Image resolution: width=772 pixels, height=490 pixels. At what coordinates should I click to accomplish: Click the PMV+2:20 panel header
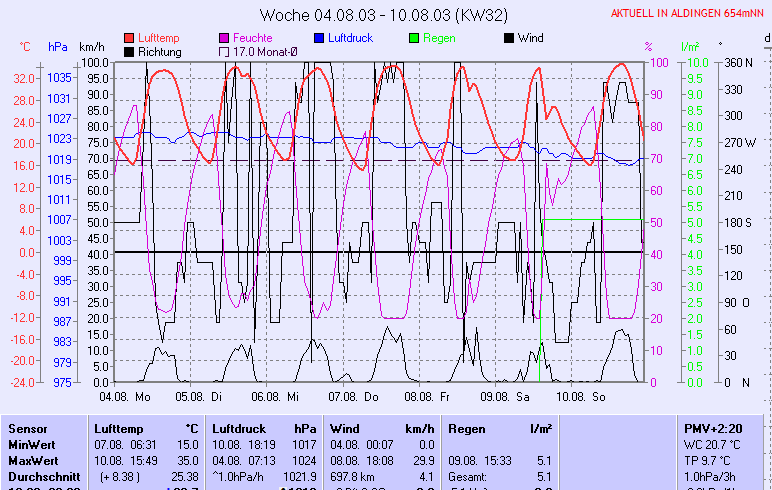710,428
